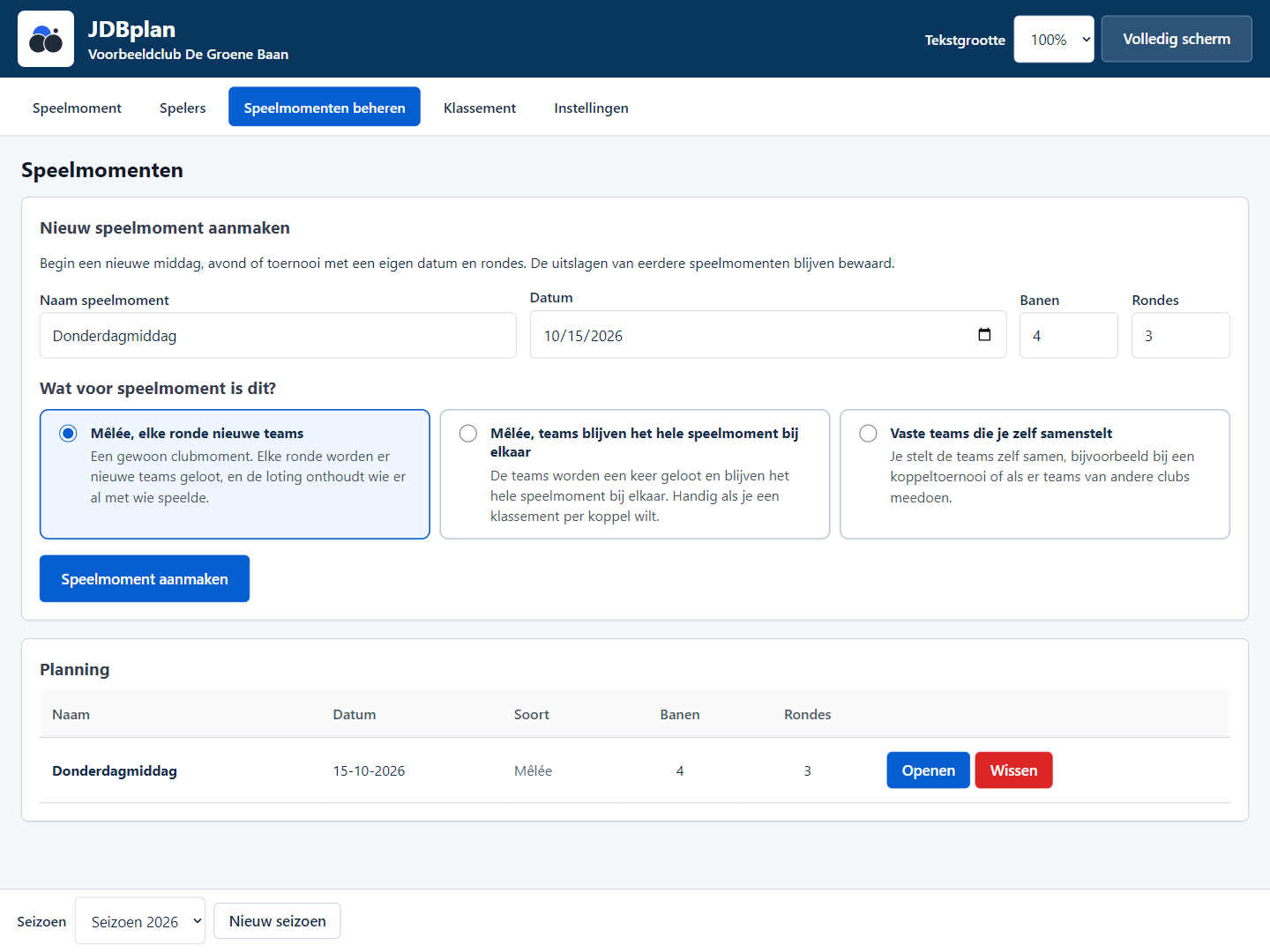Screen dimensions: 1270x952
Task: Click the Datum input showing 10/15/2026
Action: [x=768, y=335]
